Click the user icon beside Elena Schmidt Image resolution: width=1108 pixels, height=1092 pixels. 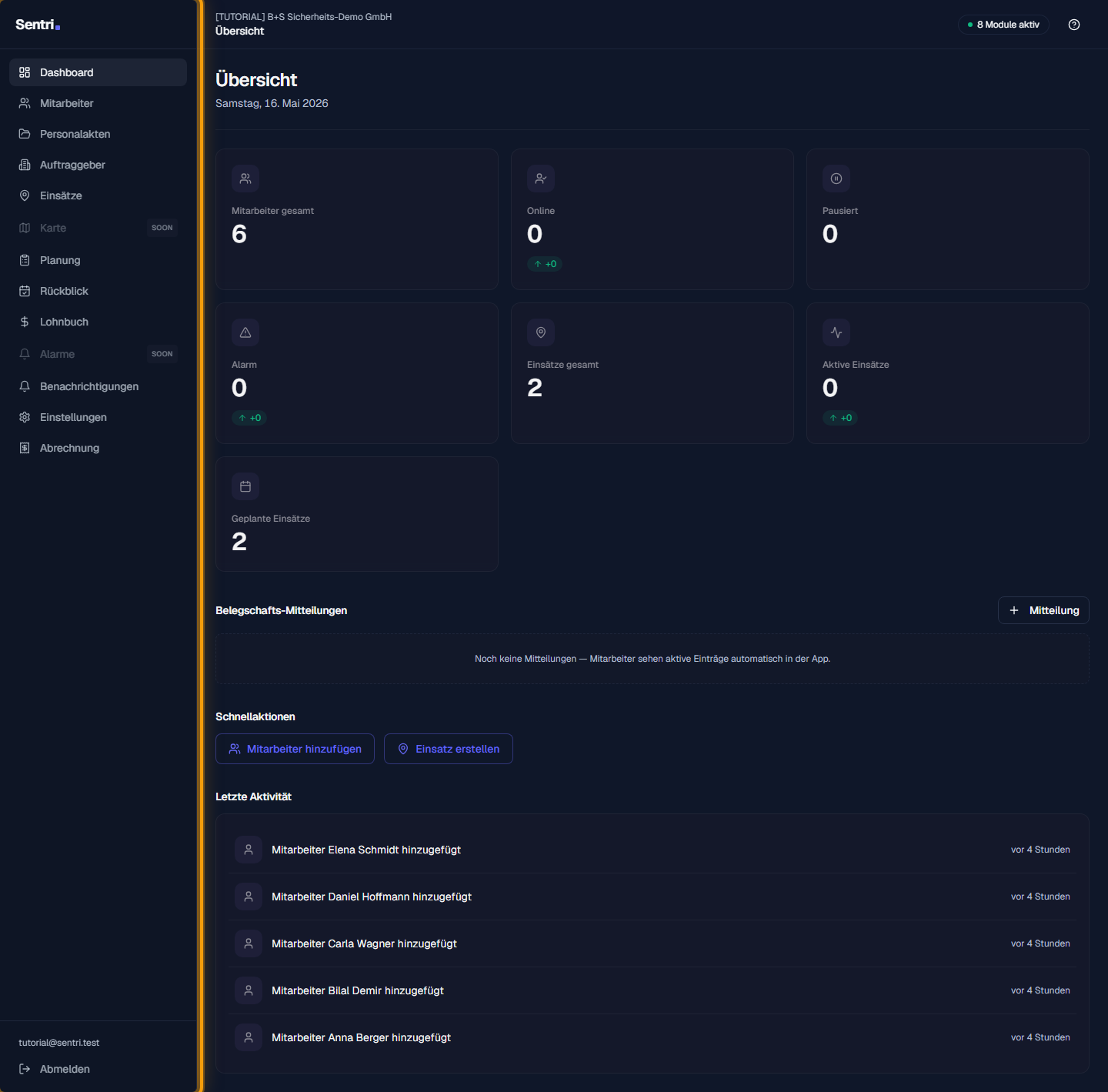(x=249, y=850)
